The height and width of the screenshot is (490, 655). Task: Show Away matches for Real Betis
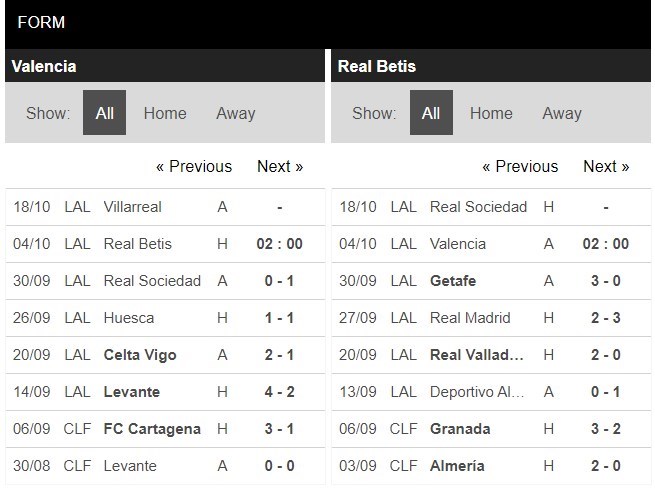pos(561,113)
